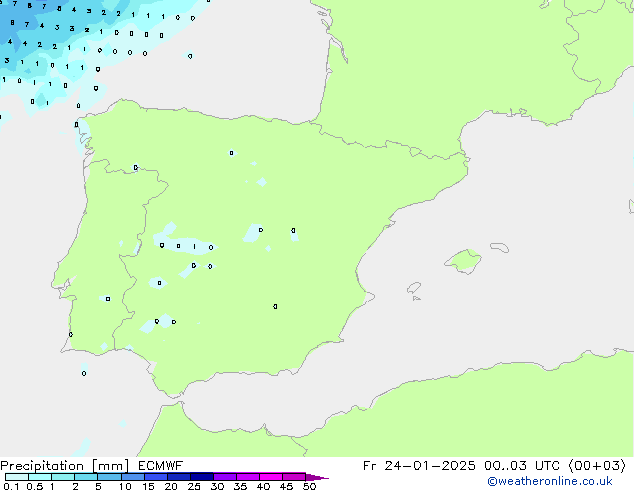
Task: Click the island of Mallorca on the map
Action: tap(463, 262)
